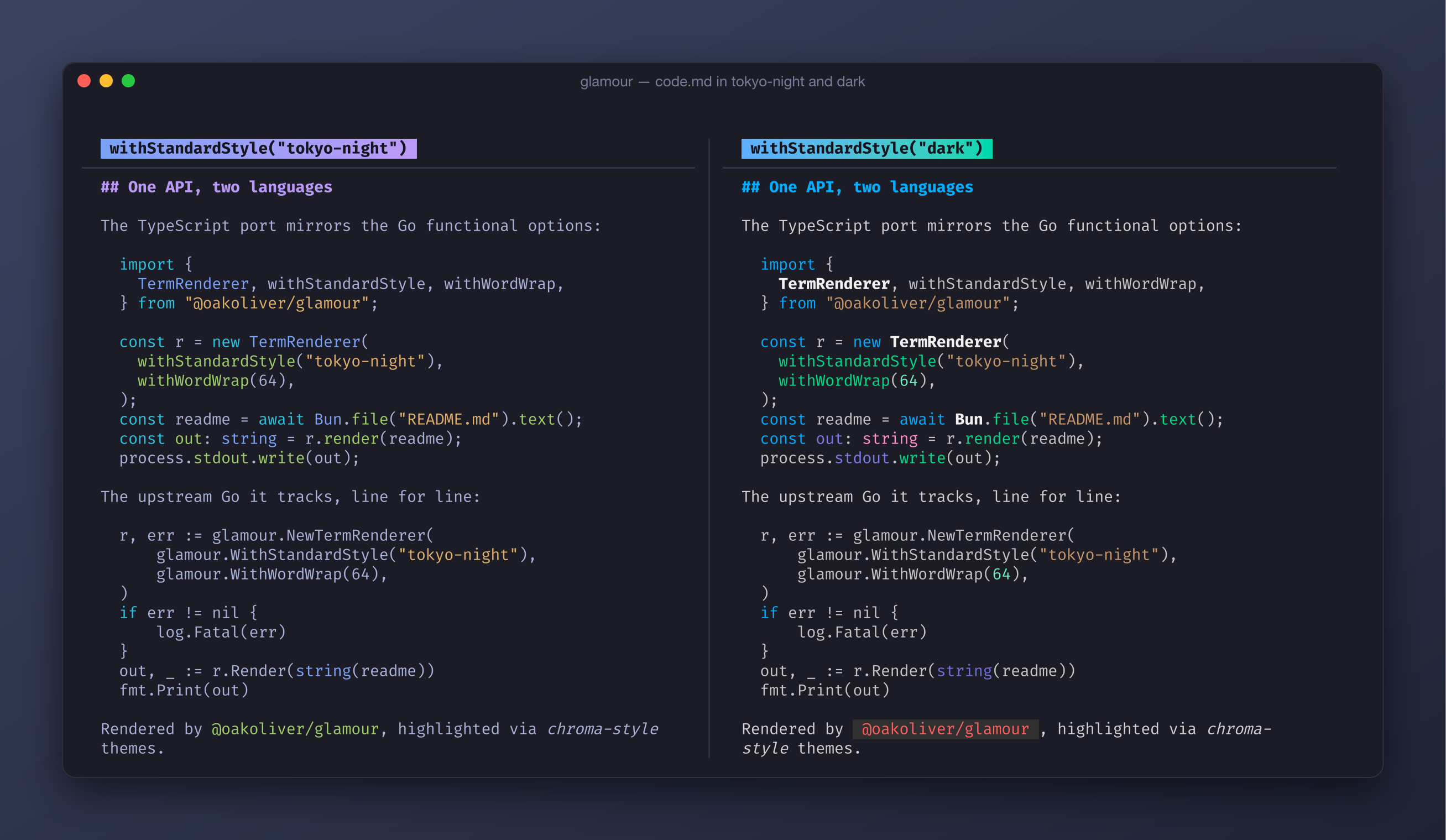Screen dimensions: 1446x840
Task: Click 'log.Fatal(err)' in the dark pane
Action: point(862,632)
